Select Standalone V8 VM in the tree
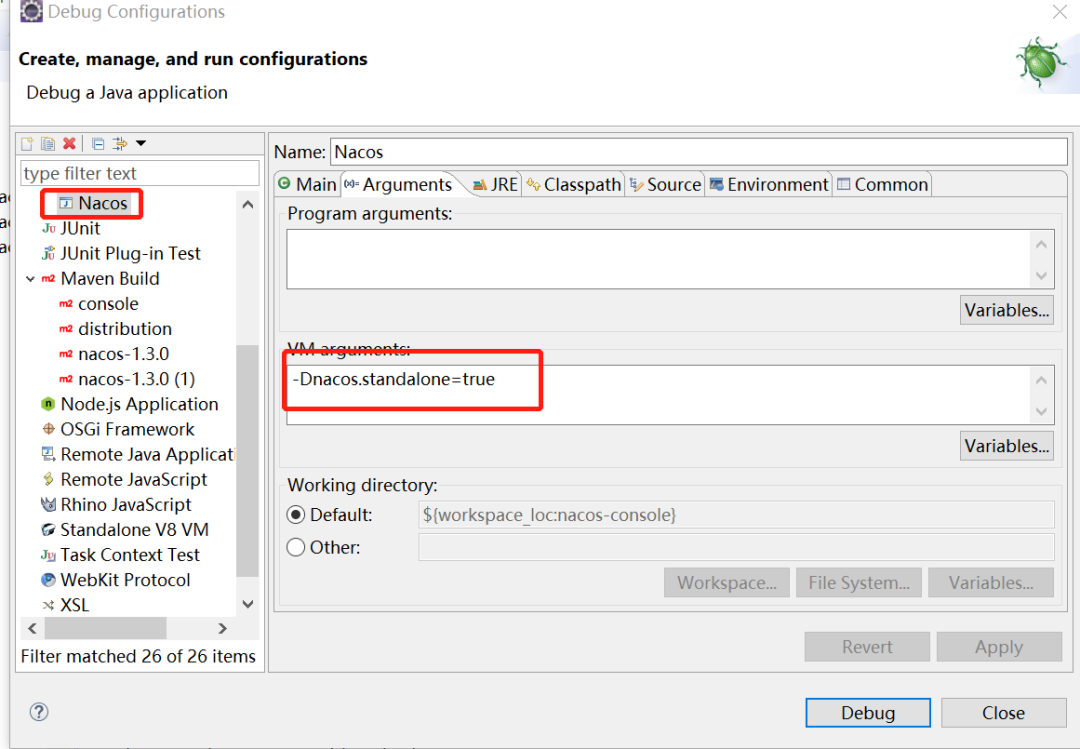 (x=125, y=530)
